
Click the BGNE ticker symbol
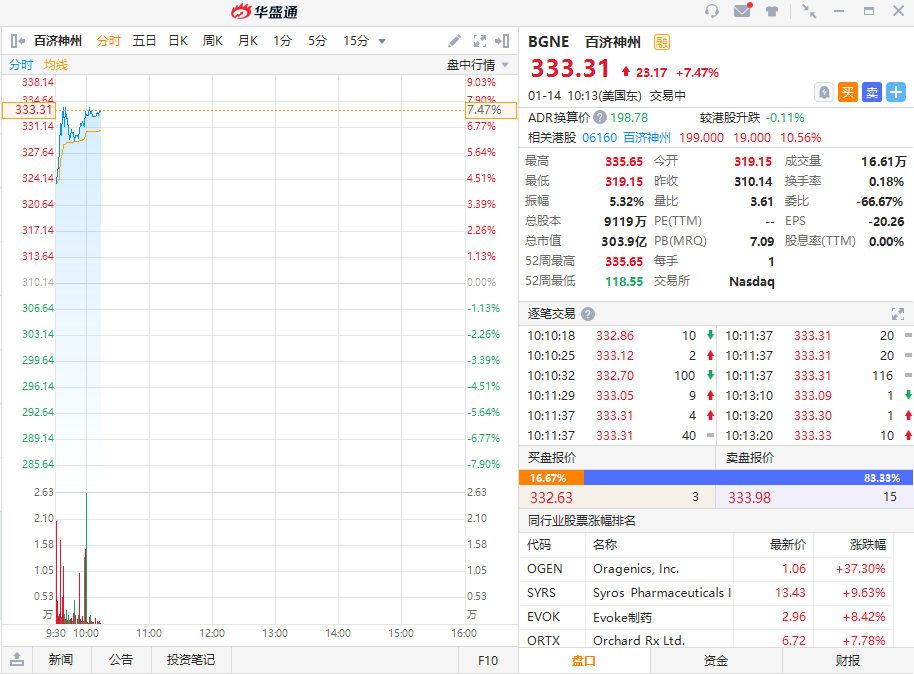click(x=549, y=42)
